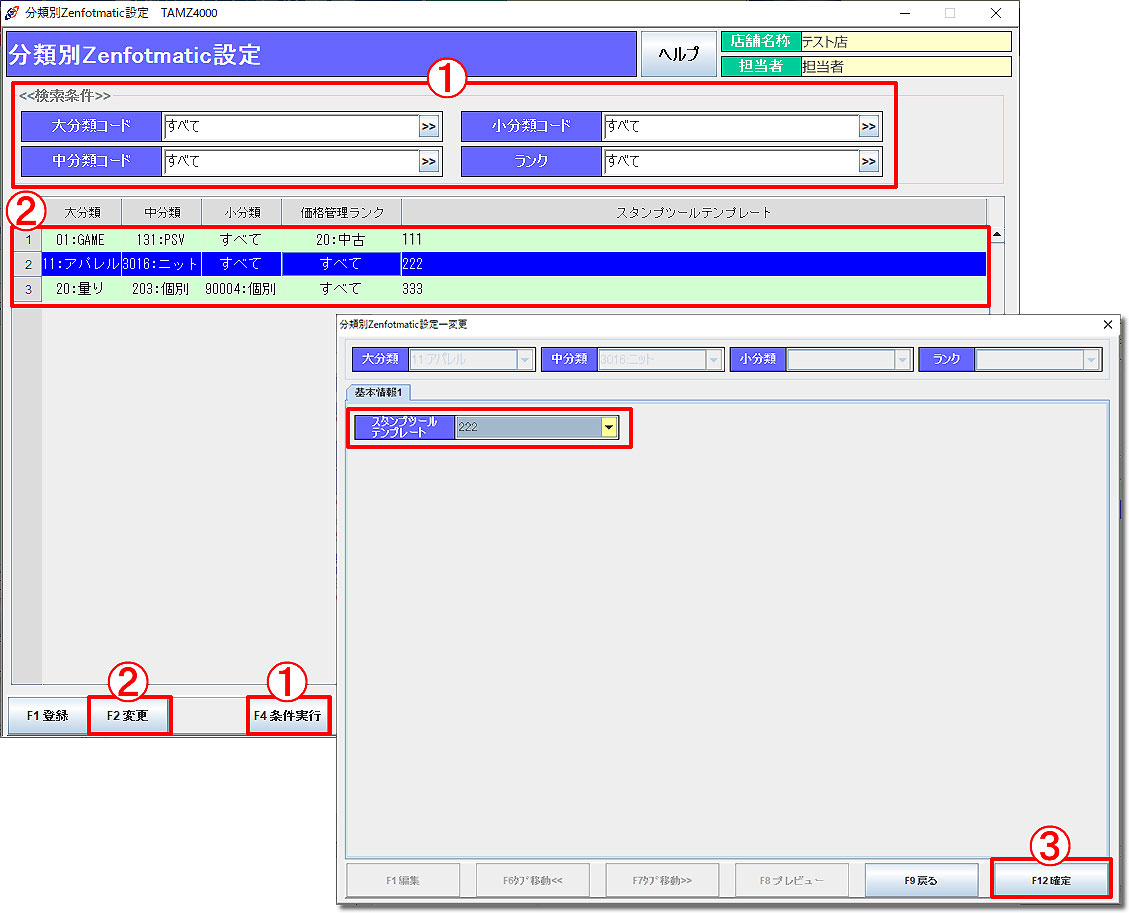Click the 価格管理ランク column header
This screenshot has height=913, width=1129.
341,212
